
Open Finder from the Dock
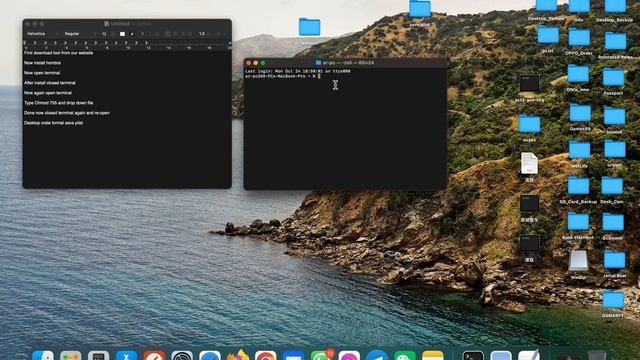coord(43,355)
